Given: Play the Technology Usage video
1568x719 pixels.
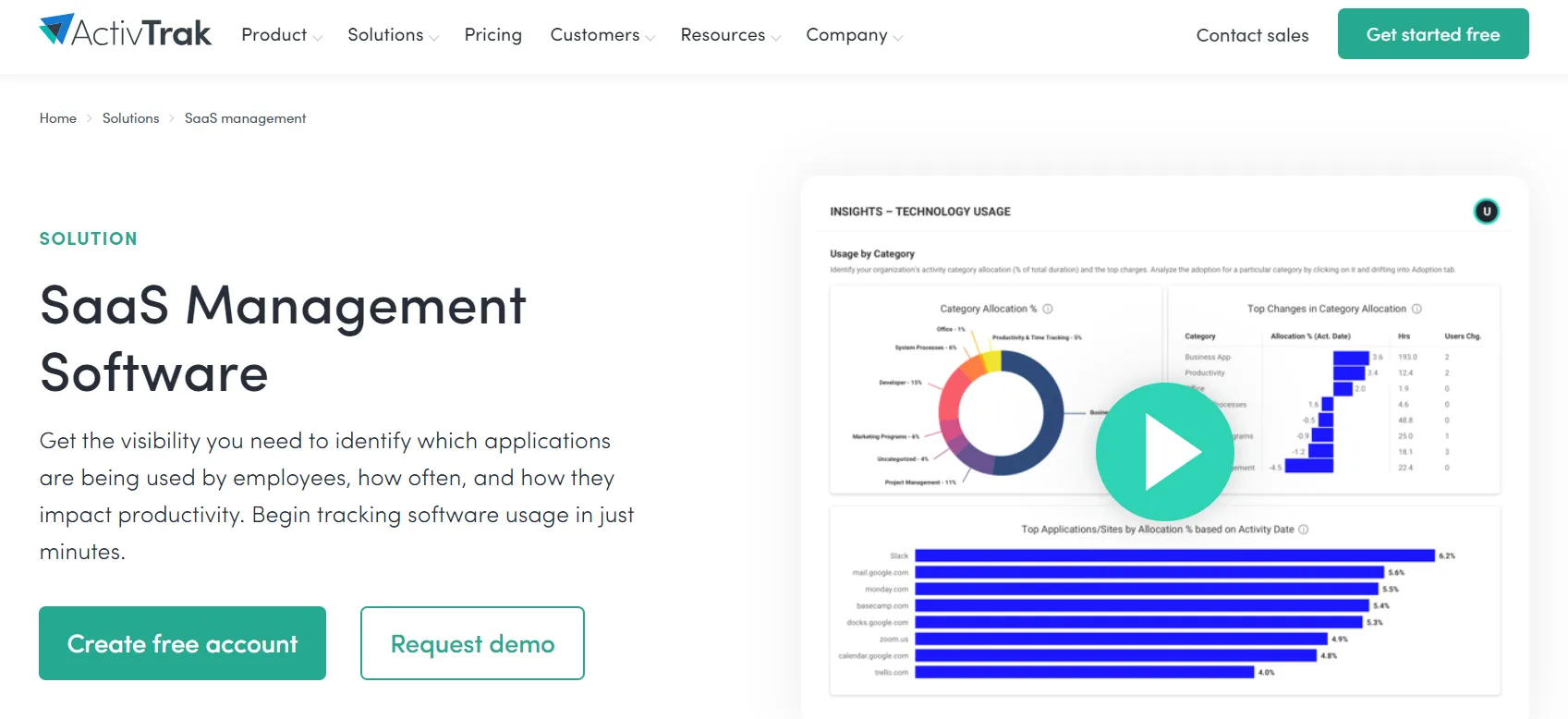Looking at the screenshot, I should 1165,451.
